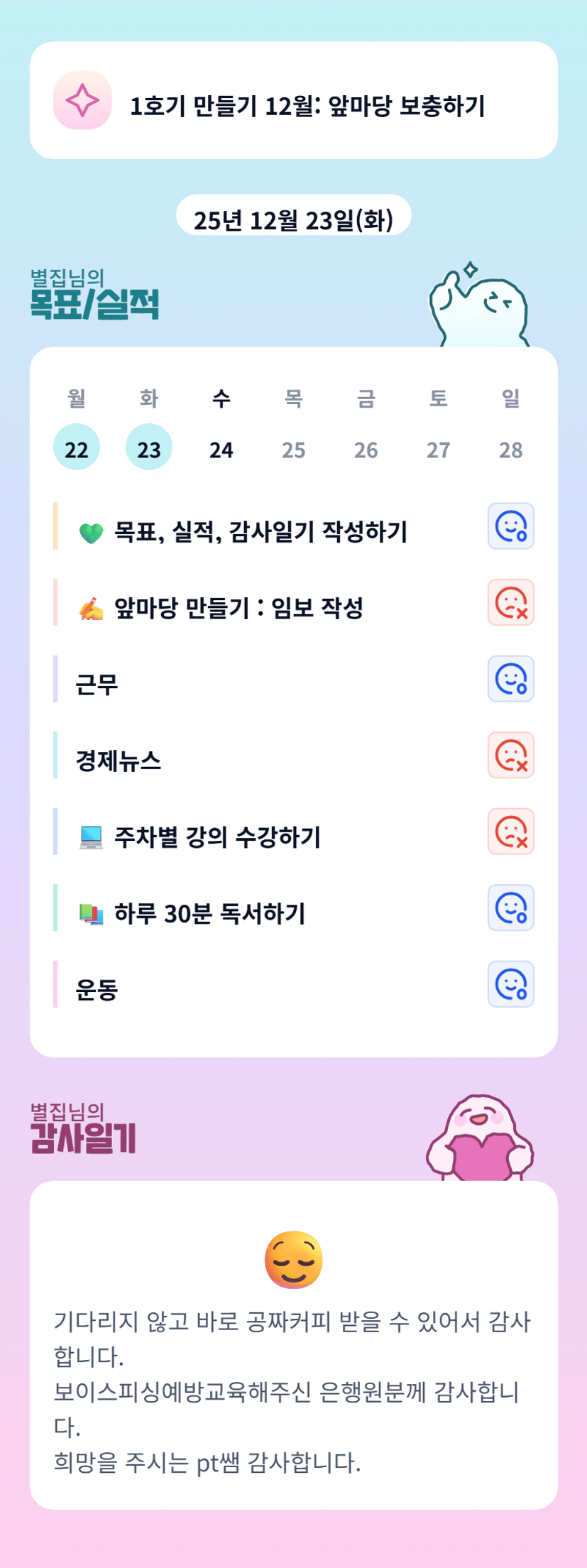Click the writing hand icon beside 앞마당 만들기
The width and height of the screenshot is (587, 1568).
click(x=91, y=609)
